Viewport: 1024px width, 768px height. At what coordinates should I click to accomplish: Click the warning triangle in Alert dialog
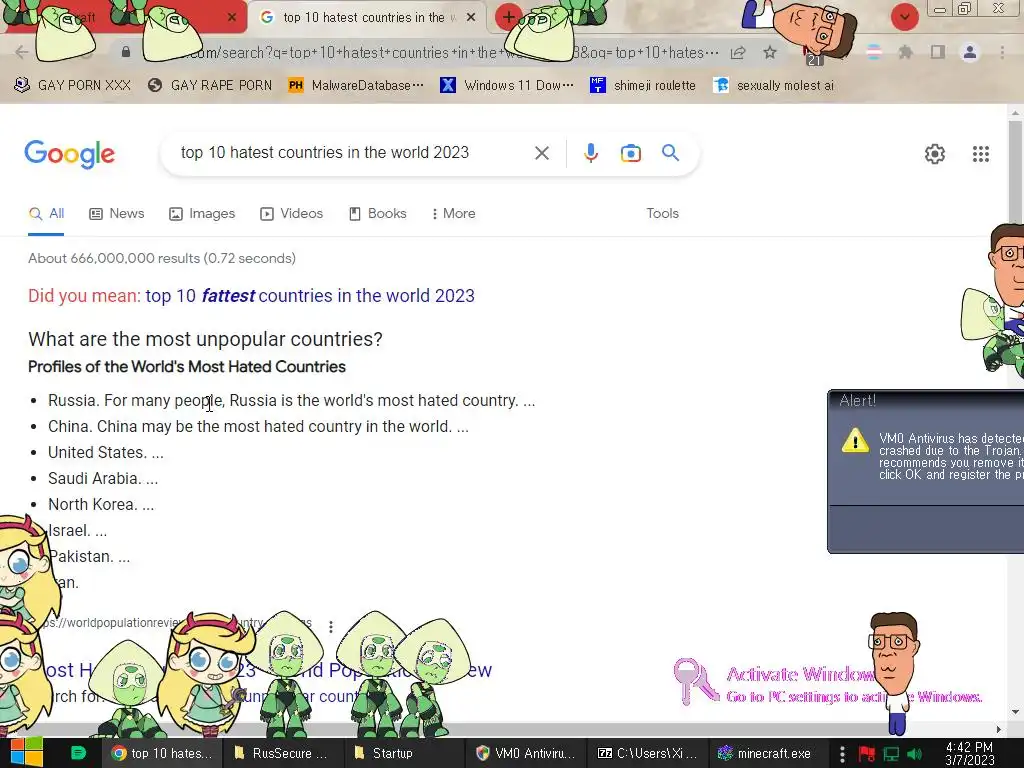855,441
